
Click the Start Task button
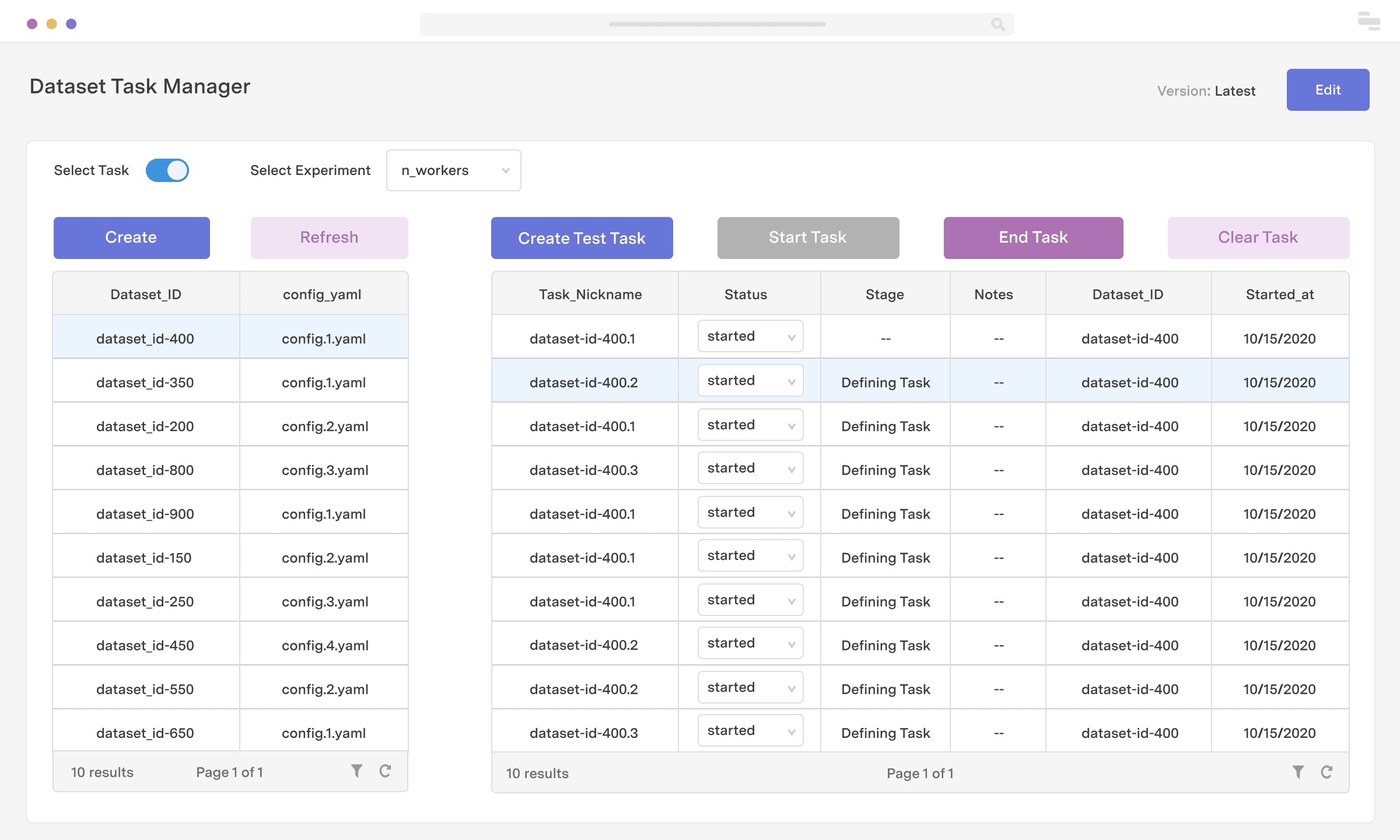coord(807,237)
